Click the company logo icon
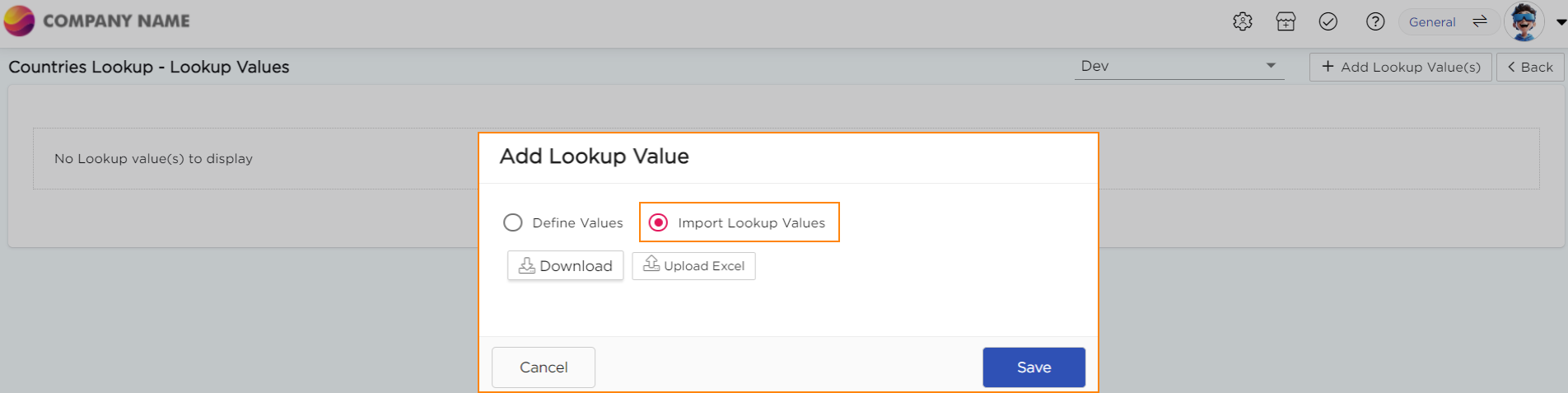The width and height of the screenshot is (1568, 393). [19, 21]
